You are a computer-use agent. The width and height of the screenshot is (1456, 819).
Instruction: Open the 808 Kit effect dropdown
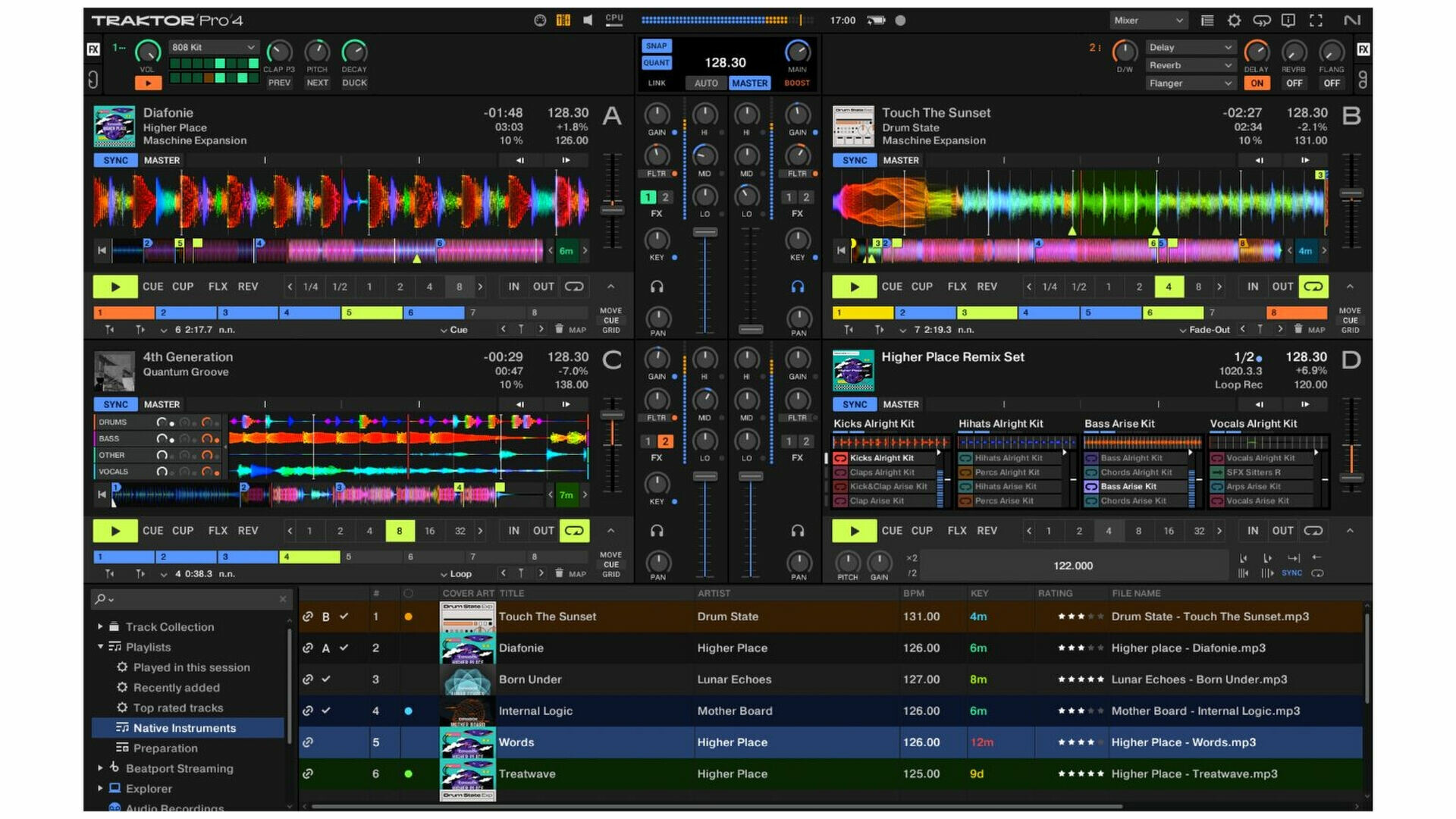[x=214, y=47]
